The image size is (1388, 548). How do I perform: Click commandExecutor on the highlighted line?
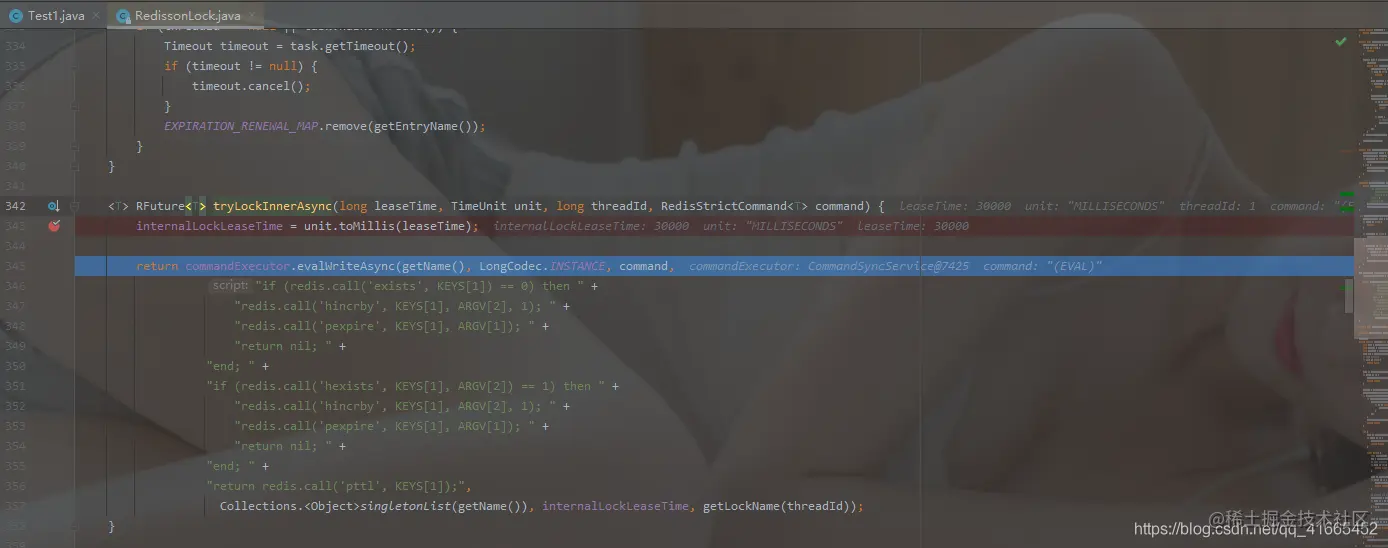238,266
